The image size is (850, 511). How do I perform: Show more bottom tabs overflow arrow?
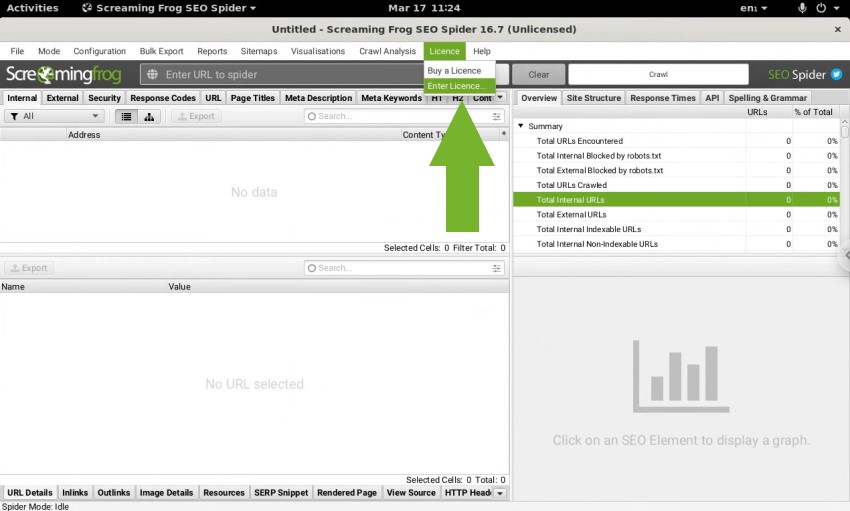coord(499,493)
